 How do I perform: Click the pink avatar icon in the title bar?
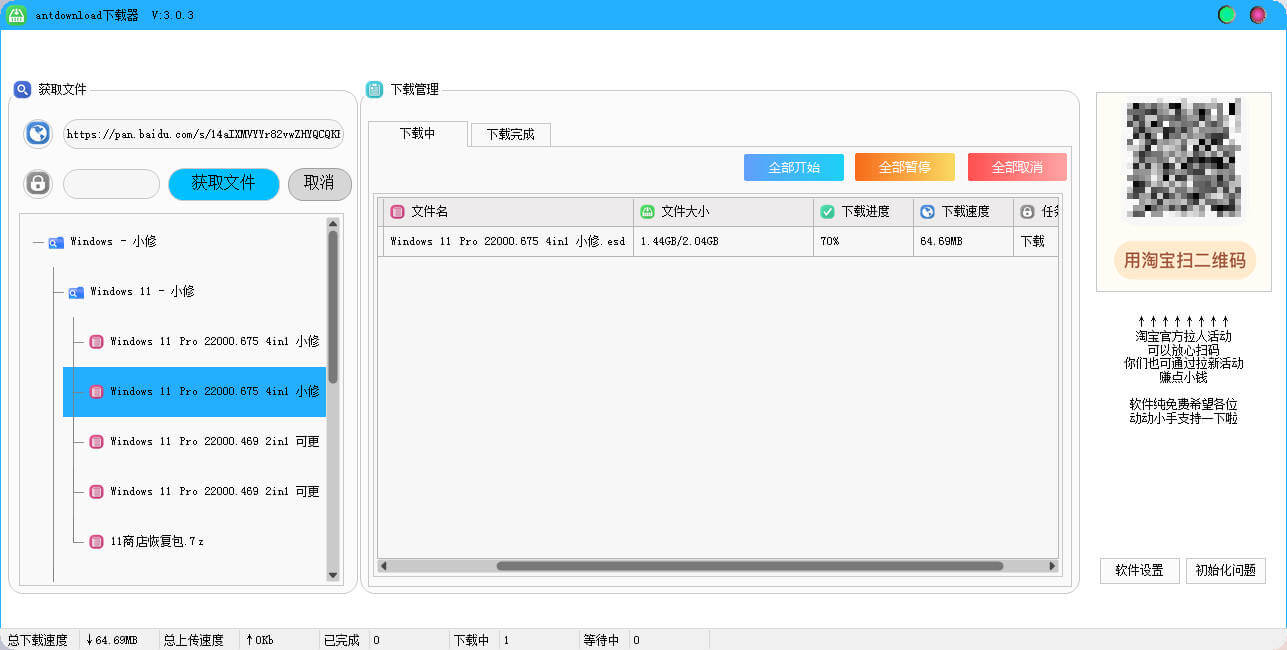tap(1255, 15)
